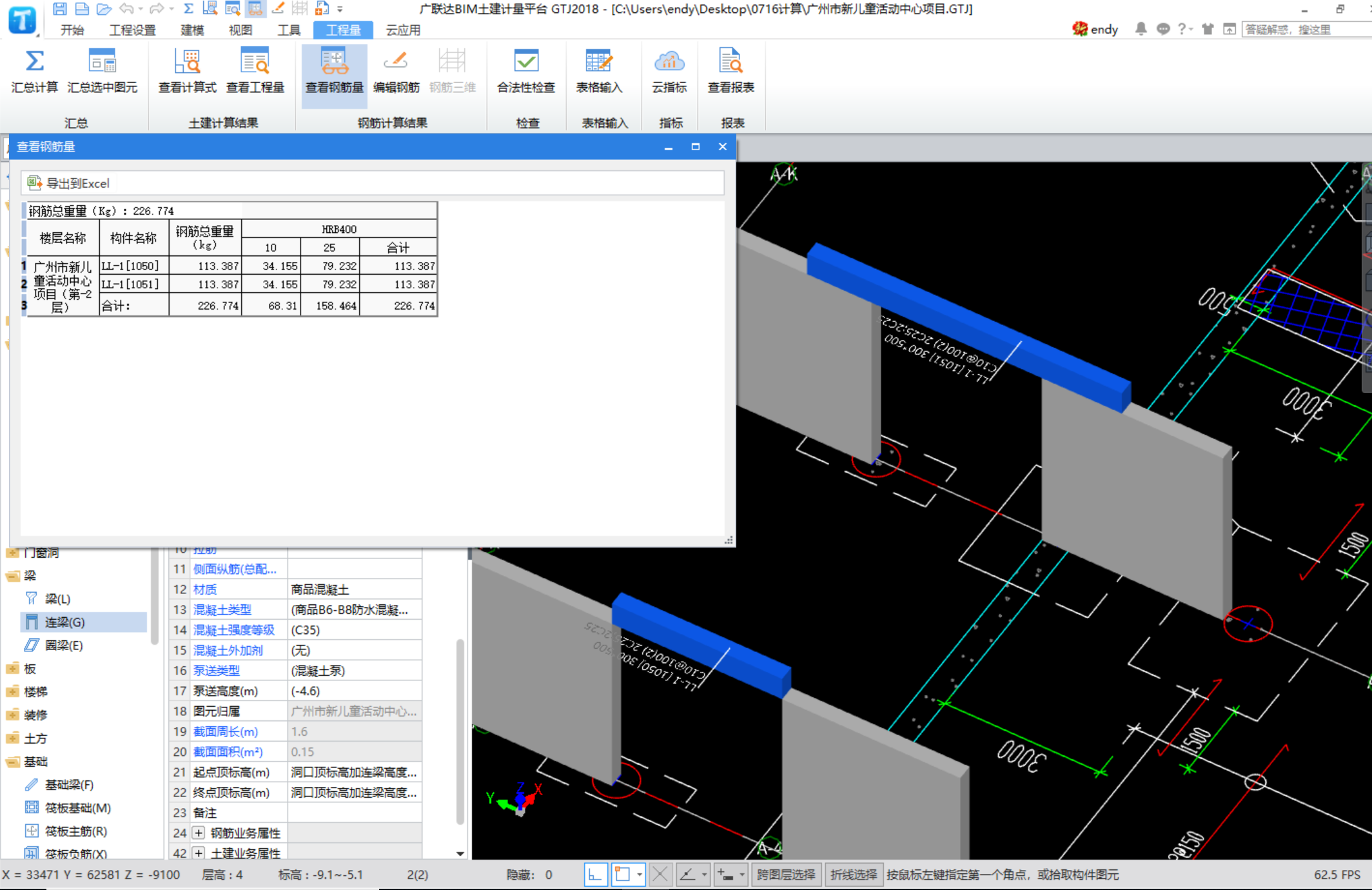This screenshot has width=1372, height=890.
Task: Click the Excel export icon in dialog
Action: point(34,183)
